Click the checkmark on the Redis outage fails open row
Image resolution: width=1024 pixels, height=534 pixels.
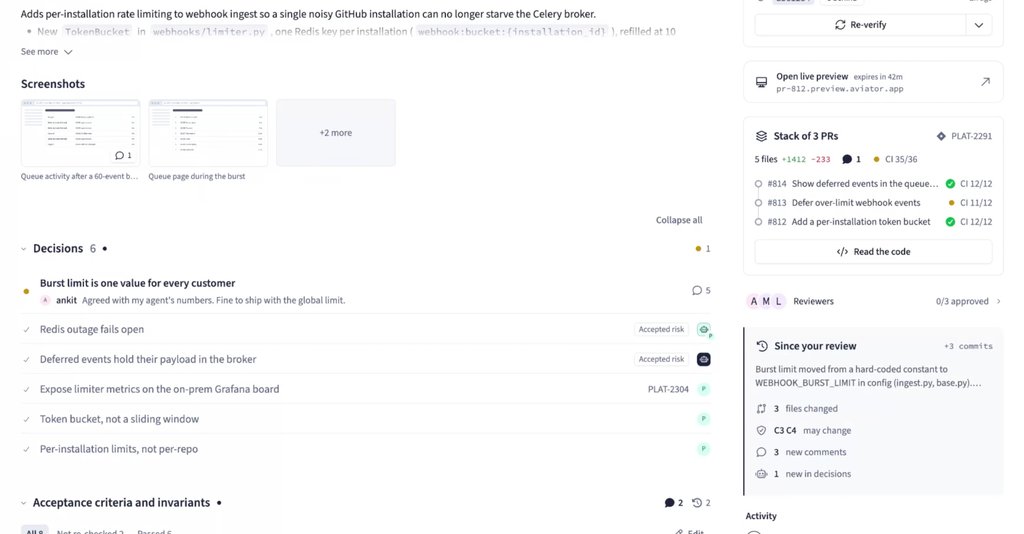(26, 330)
